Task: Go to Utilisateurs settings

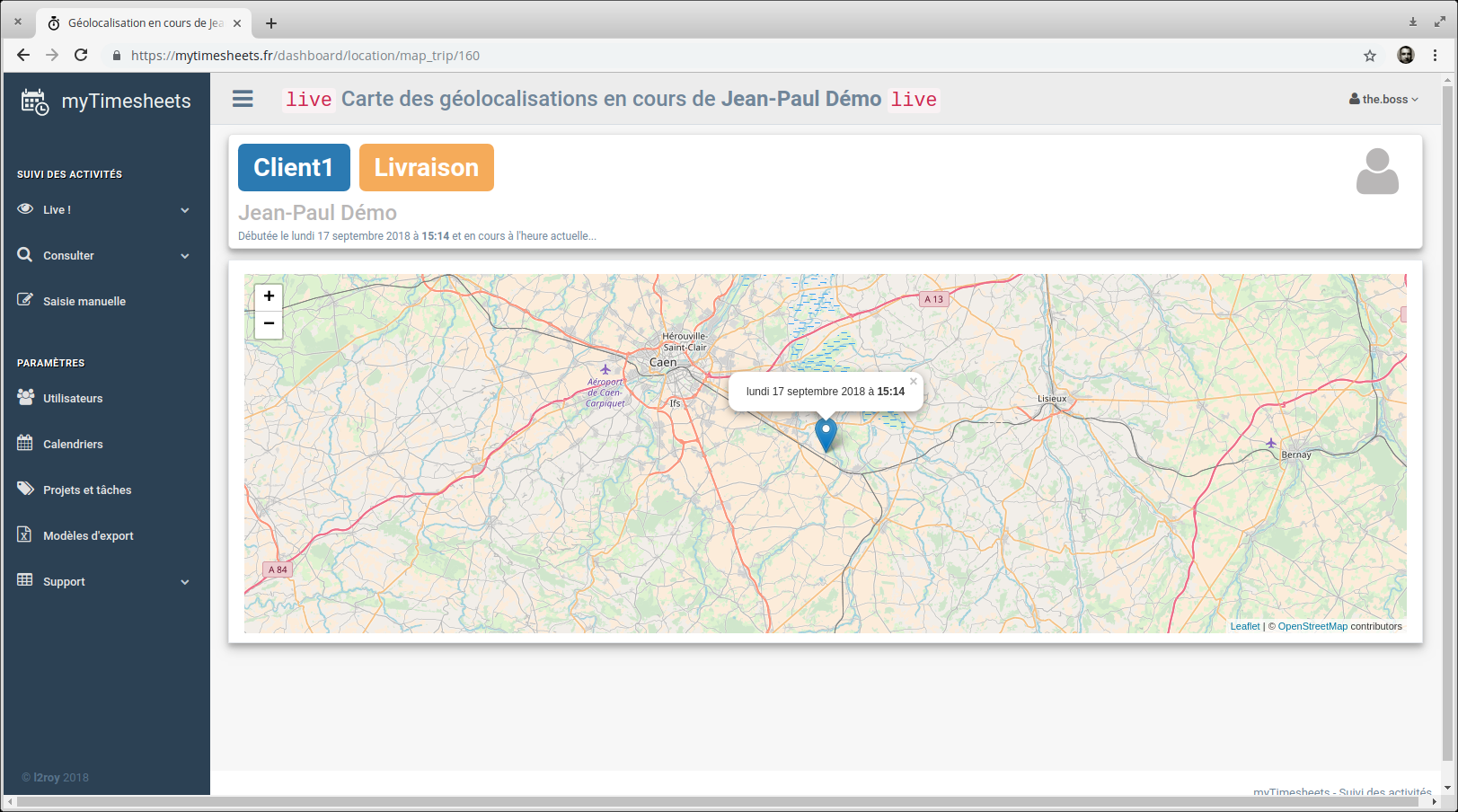Action: click(x=73, y=399)
